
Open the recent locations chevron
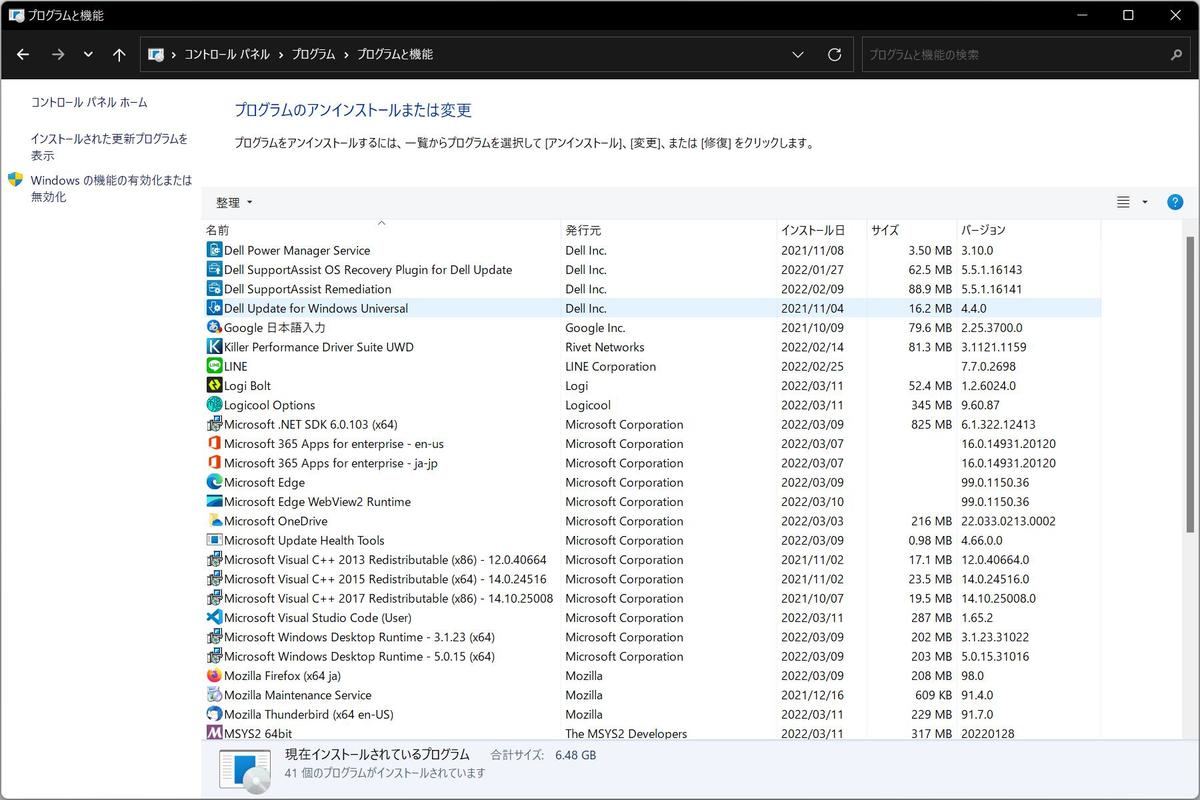click(x=89, y=55)
